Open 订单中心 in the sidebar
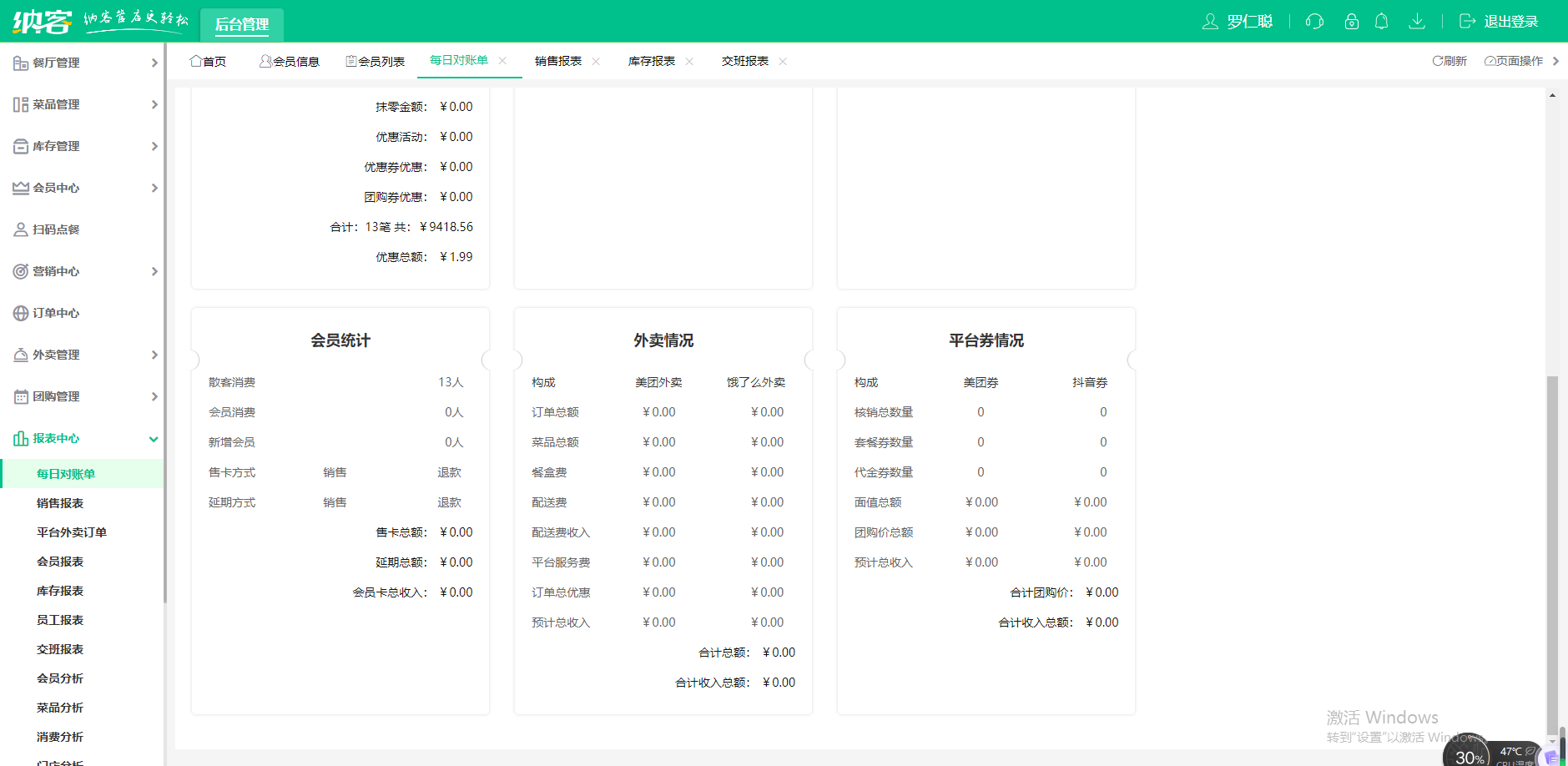This screenshot has width=1568, height=766. click(56, 313)
